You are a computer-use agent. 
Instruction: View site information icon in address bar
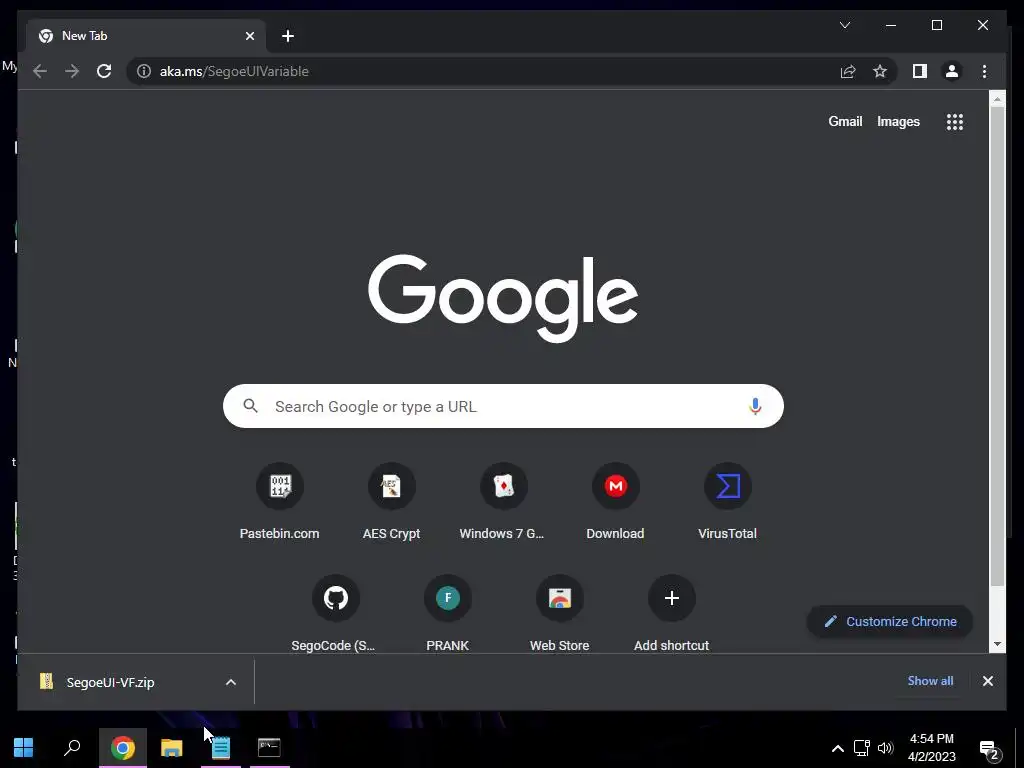click(144, 71)
